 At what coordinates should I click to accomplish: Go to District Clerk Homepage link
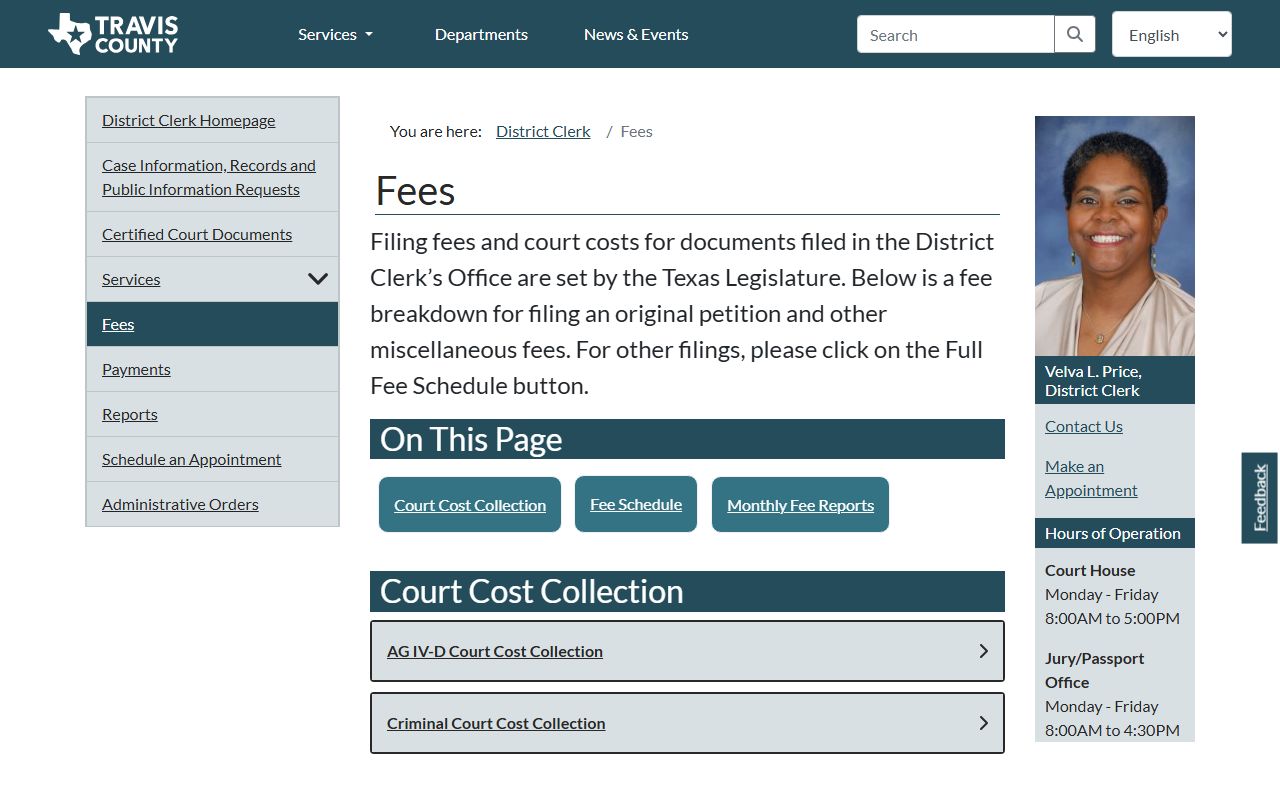coord(188,120)
